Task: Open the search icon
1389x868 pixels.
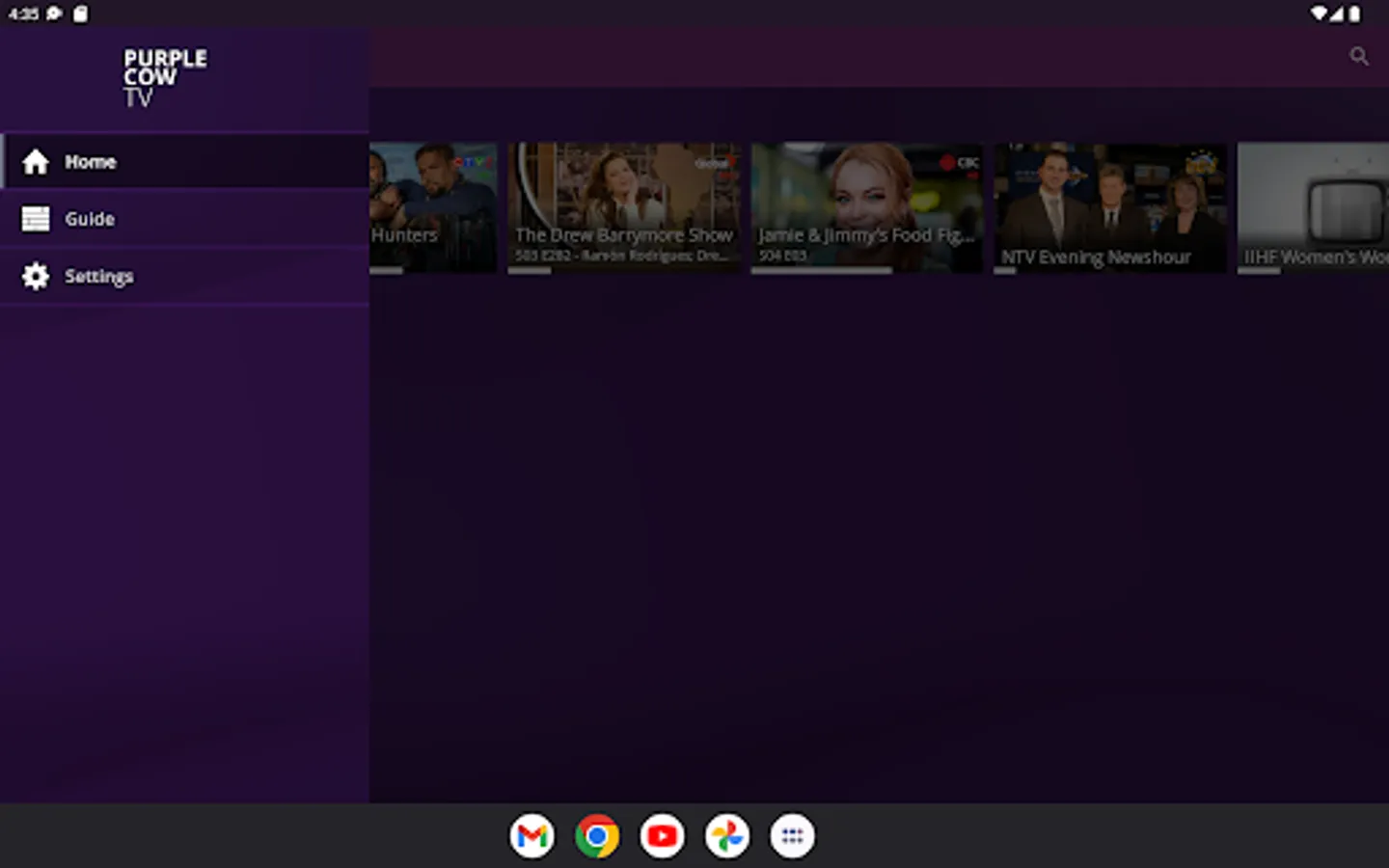Action: (1358, 56)
